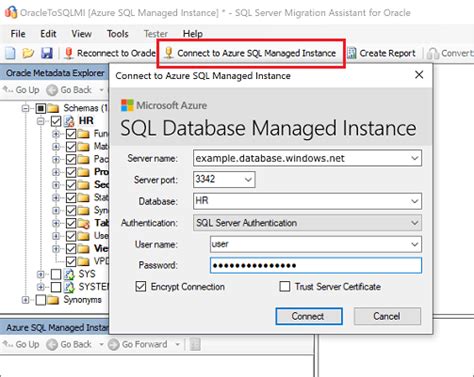Uncheck the VPD folder checkbox
The height and width of the screenshot is (377, 474).
71,261
